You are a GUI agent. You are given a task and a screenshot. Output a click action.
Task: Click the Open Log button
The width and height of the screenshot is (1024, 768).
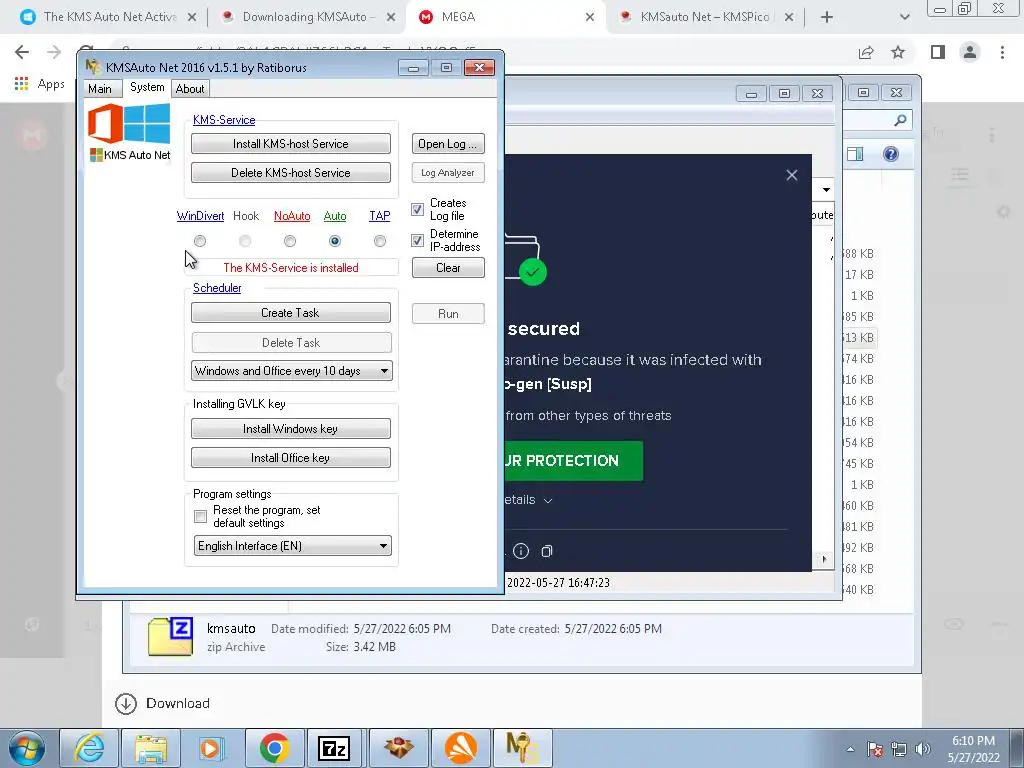448,144
